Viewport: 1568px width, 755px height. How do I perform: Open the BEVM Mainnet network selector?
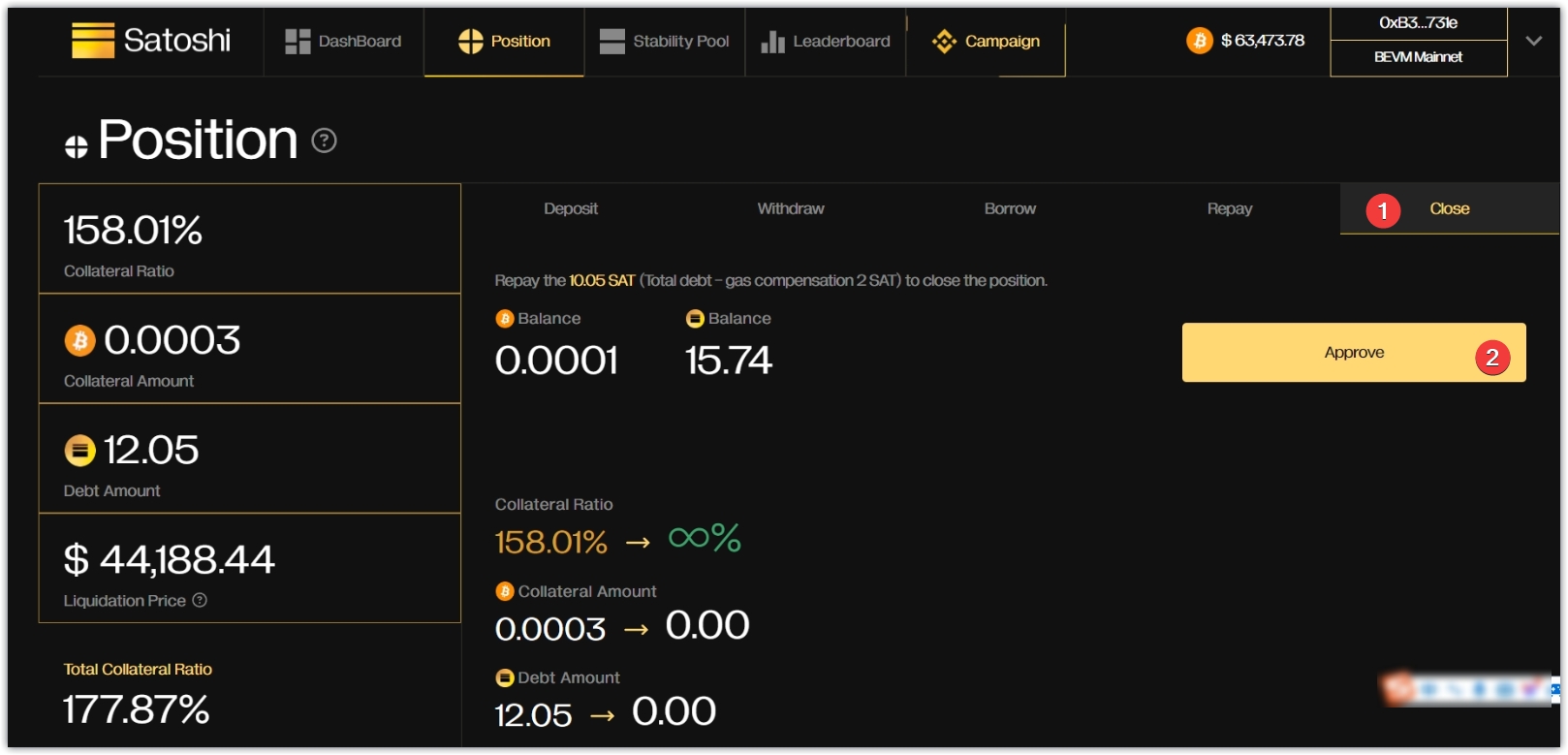tap(1418, 57)
